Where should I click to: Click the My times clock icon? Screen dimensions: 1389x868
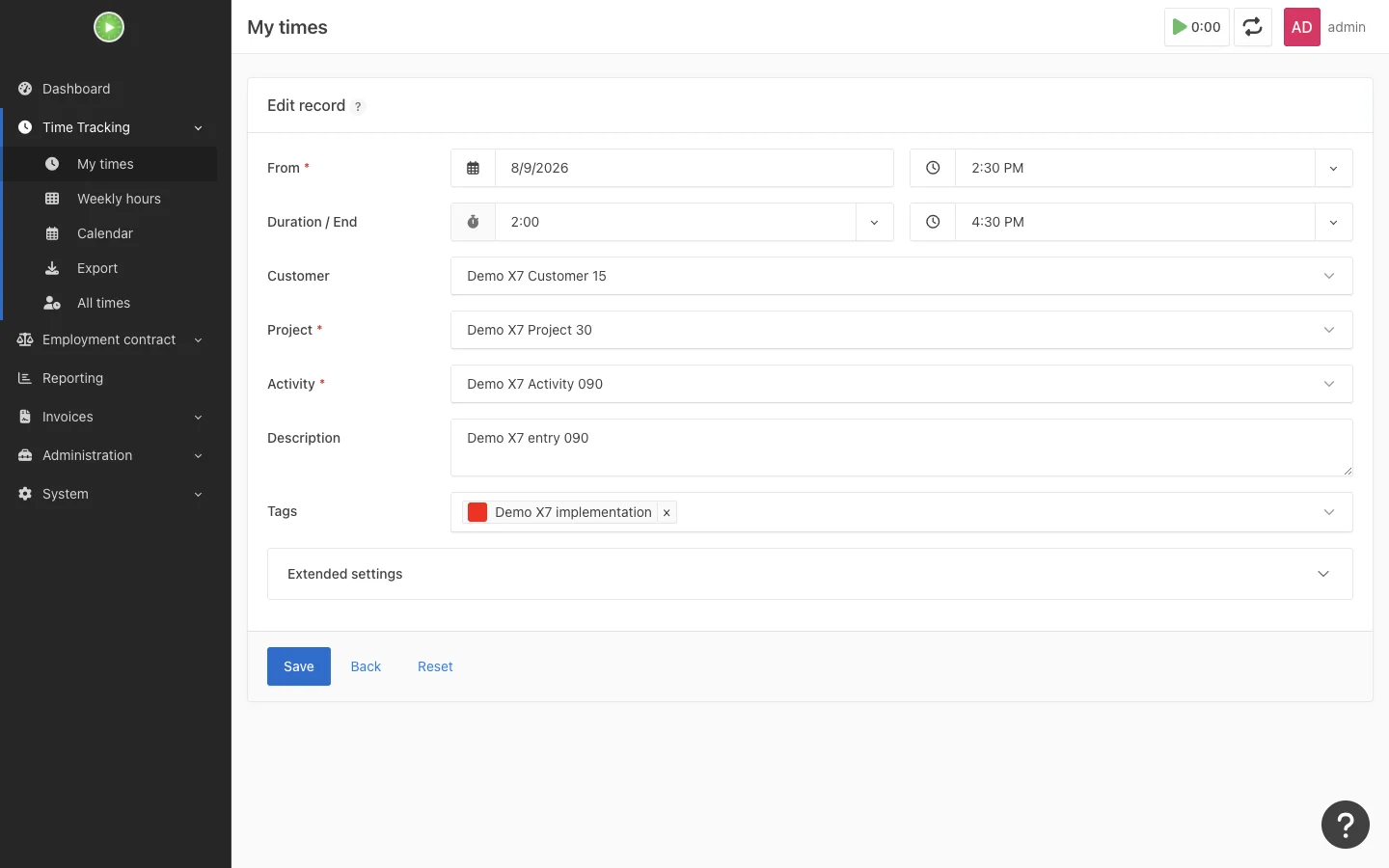(52, 164)
